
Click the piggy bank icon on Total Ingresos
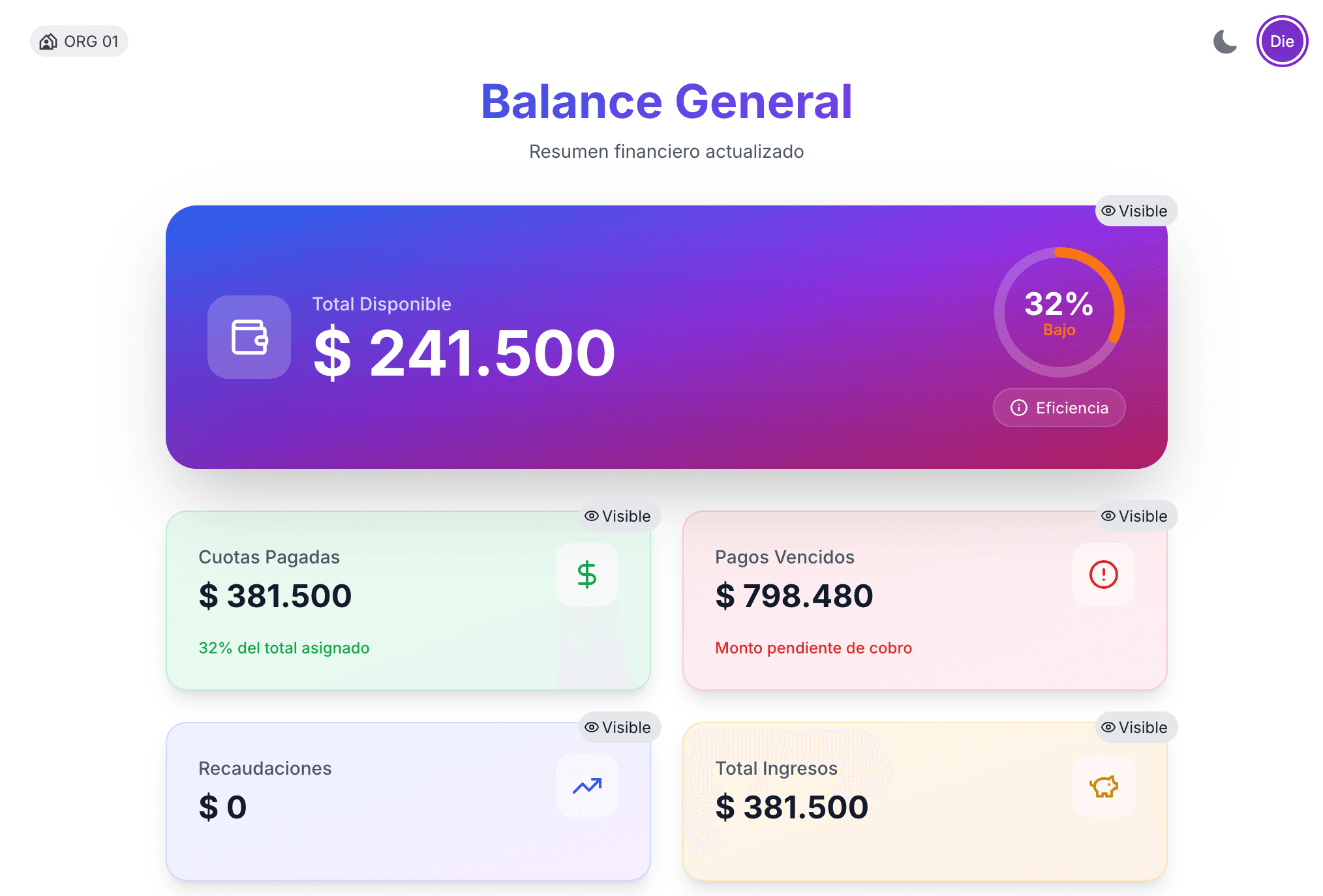click(x=1102, y=786)
